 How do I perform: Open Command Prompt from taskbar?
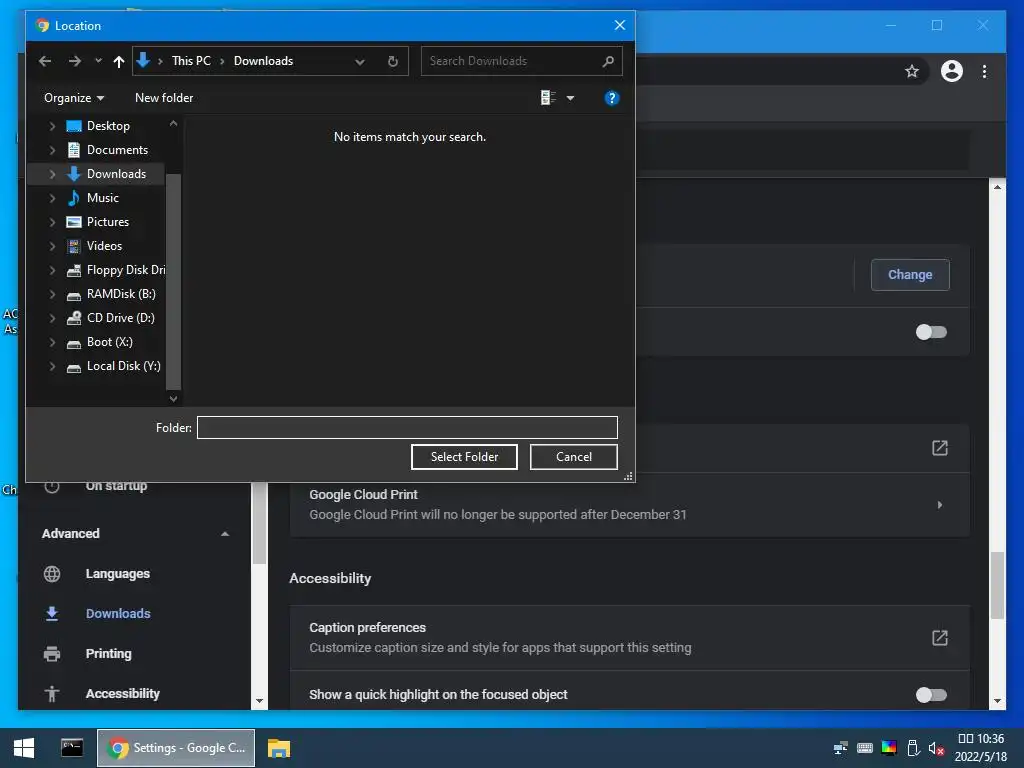[x=72, y=748]
